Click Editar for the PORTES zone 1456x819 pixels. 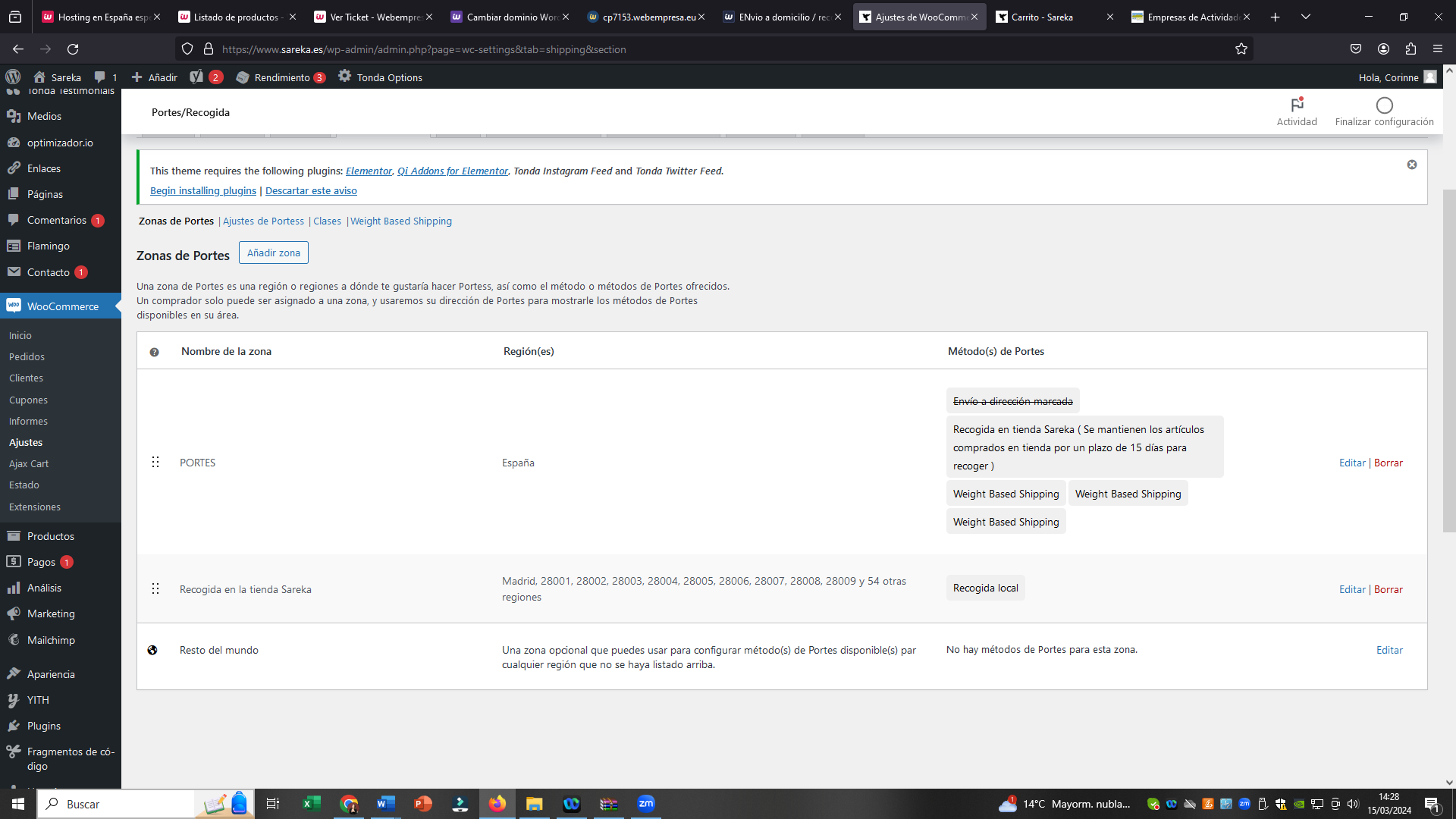pos(1352,463)
